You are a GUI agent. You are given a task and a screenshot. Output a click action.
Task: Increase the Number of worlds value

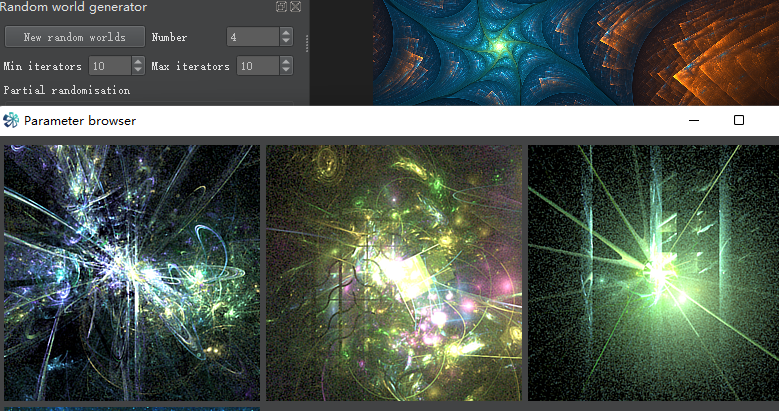(x=286, y=32)
